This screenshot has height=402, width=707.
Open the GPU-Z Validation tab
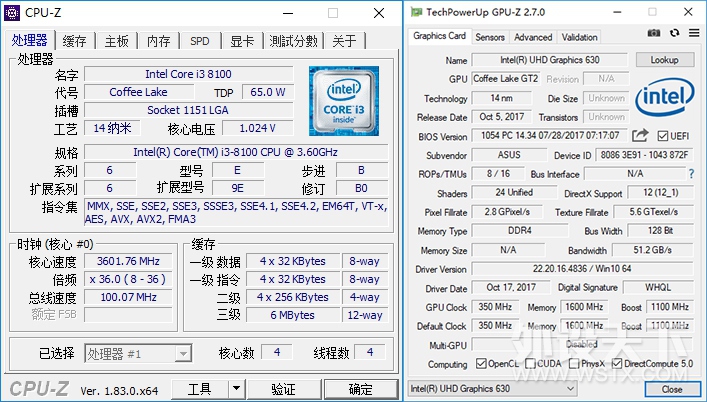click(x=579, y=37)
